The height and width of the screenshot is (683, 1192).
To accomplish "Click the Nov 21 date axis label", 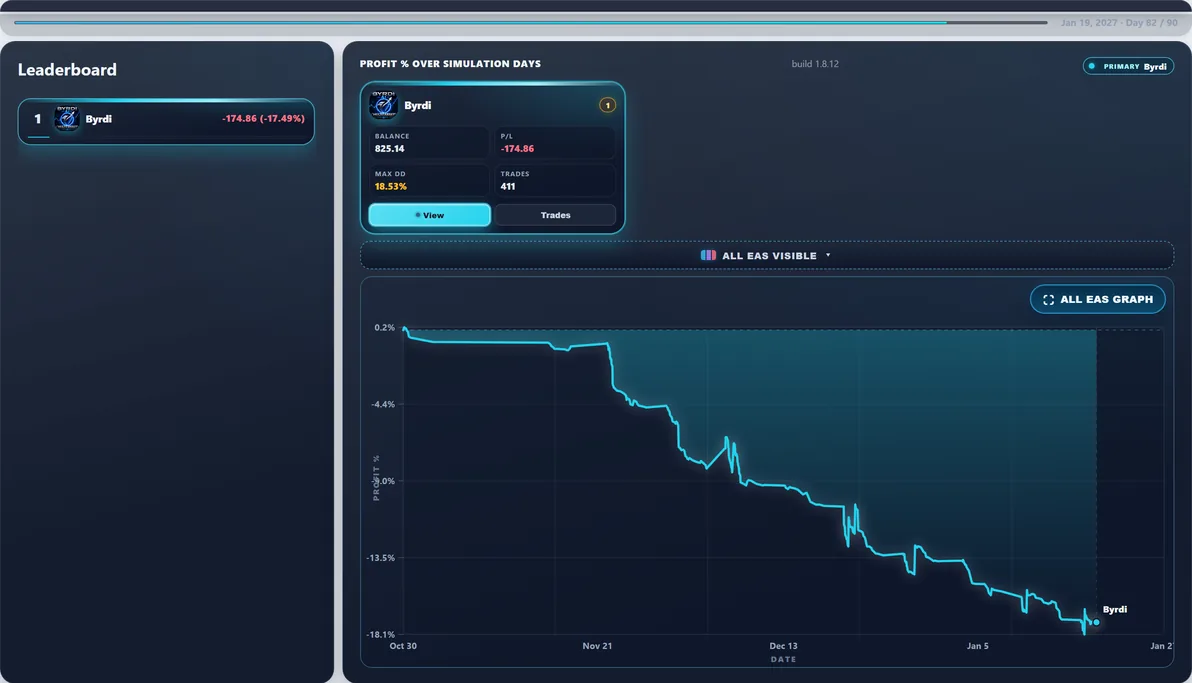I will [597, 646].
